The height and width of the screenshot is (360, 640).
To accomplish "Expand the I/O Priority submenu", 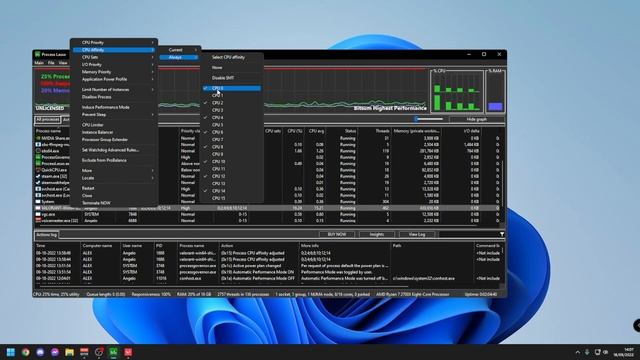I will [114, 64].
